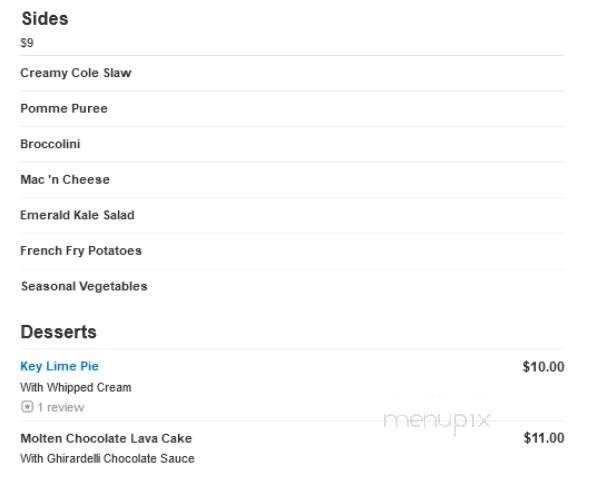Open the Key Lime Pie link
This screenshot has width=616, height=503.
coord(59,366)
